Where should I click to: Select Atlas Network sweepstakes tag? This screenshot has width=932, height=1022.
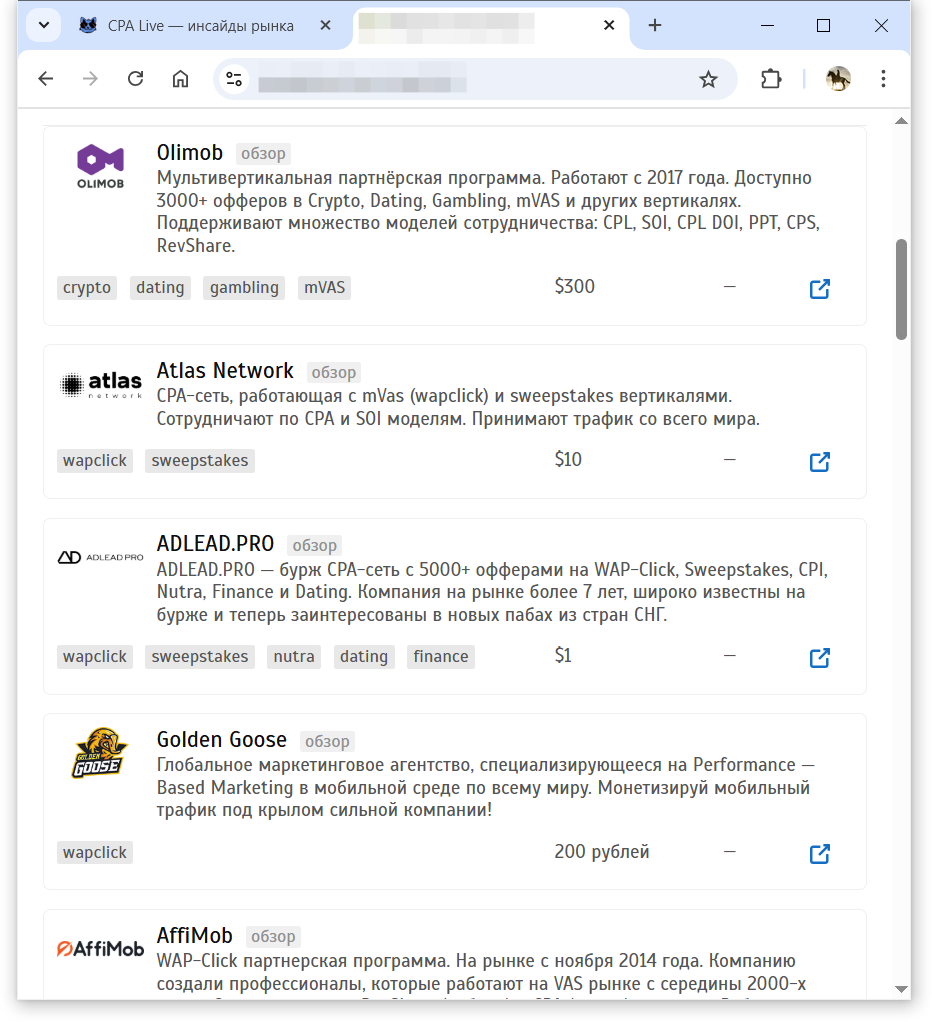pyautogui.click(x=200, y=461)
